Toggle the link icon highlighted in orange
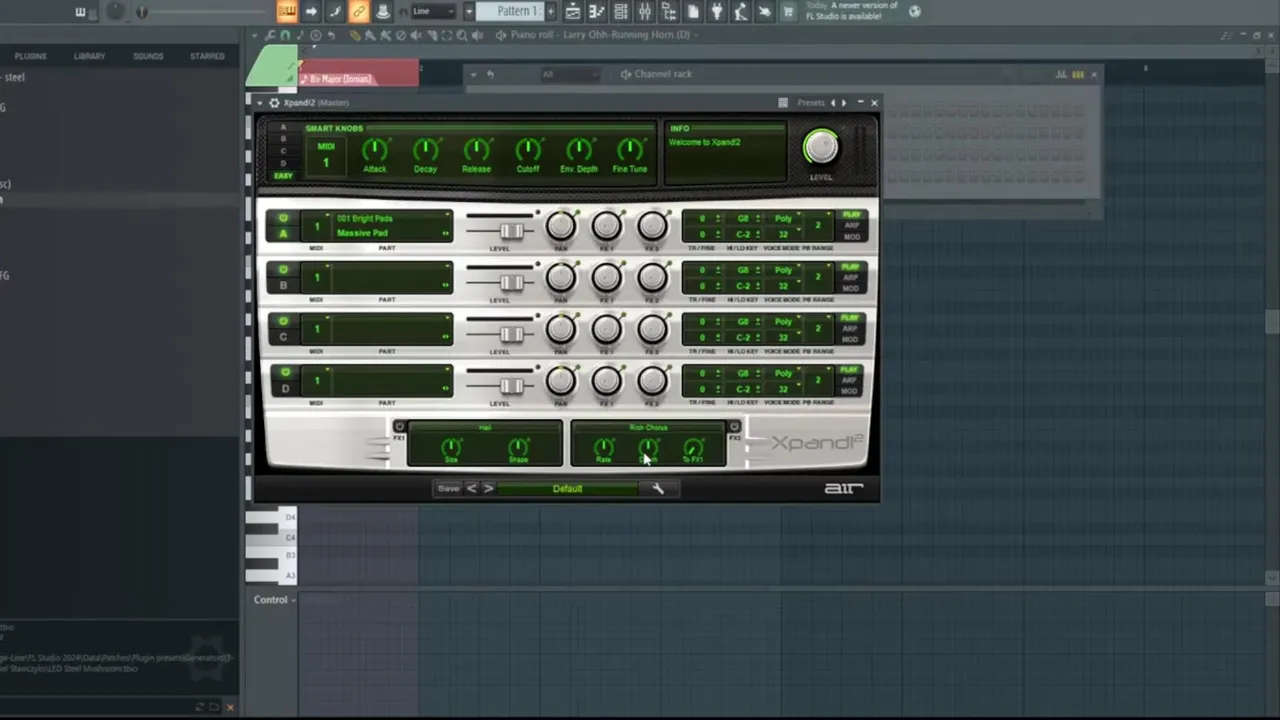 click(359, 11)
